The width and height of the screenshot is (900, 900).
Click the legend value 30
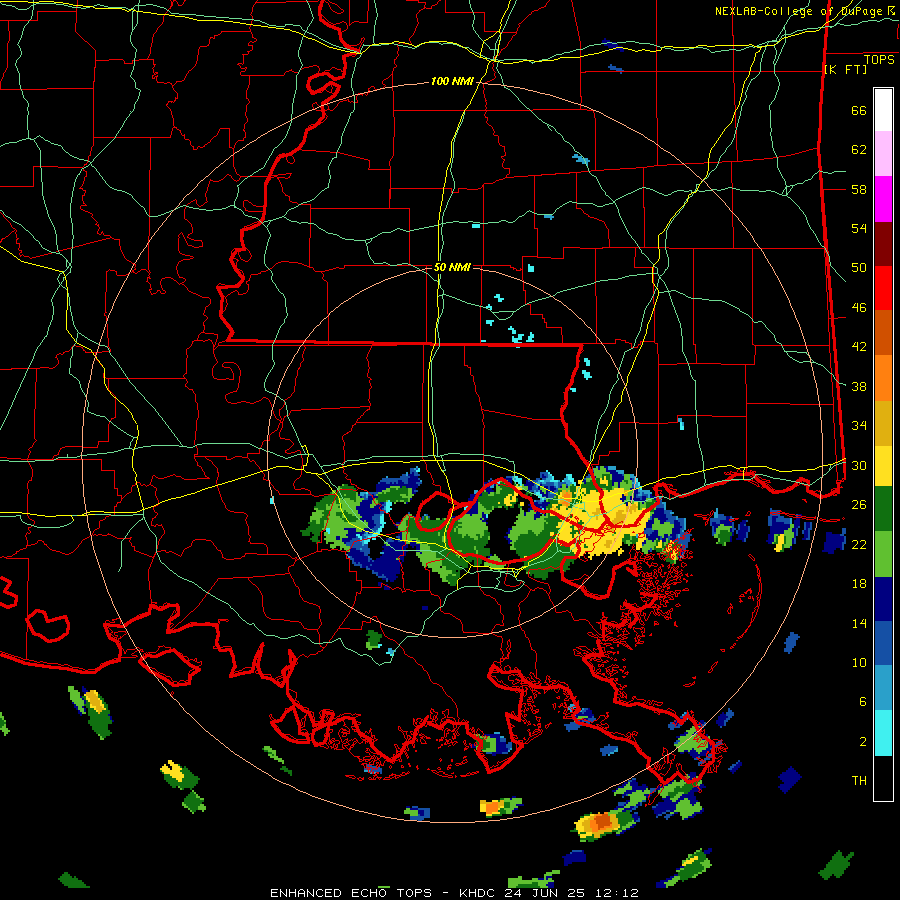pyautogui.click(x=859, y=465)
